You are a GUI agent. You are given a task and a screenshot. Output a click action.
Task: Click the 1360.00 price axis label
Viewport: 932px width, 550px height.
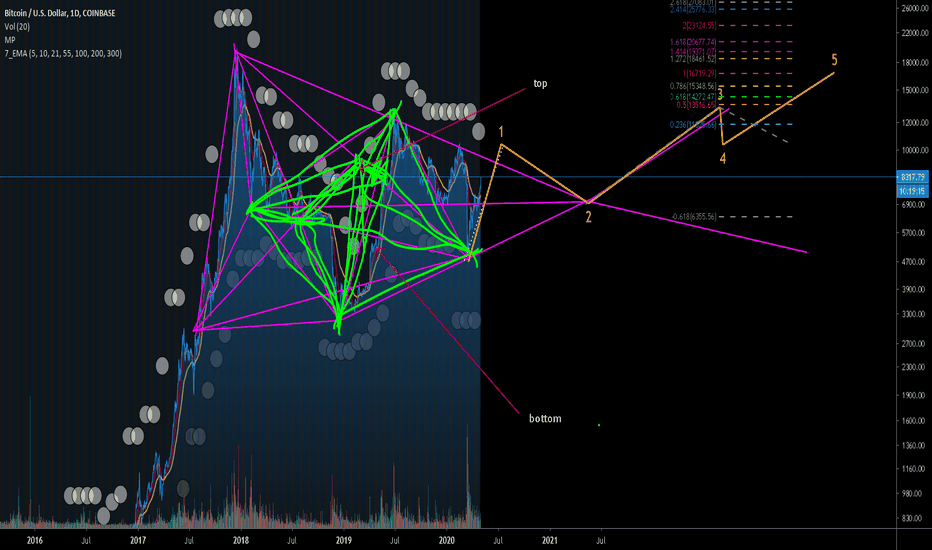(x=914, y=445)
